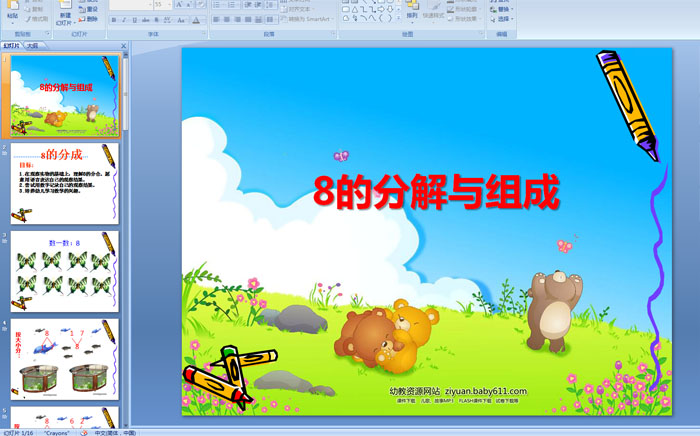Center align text

227,20
